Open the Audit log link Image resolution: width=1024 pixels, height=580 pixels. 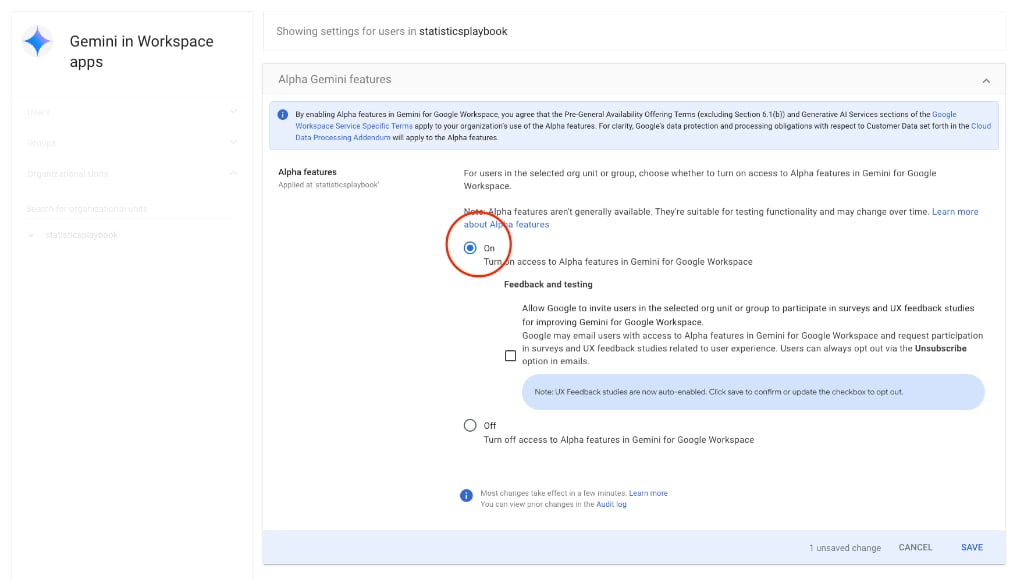coord(611,504)
